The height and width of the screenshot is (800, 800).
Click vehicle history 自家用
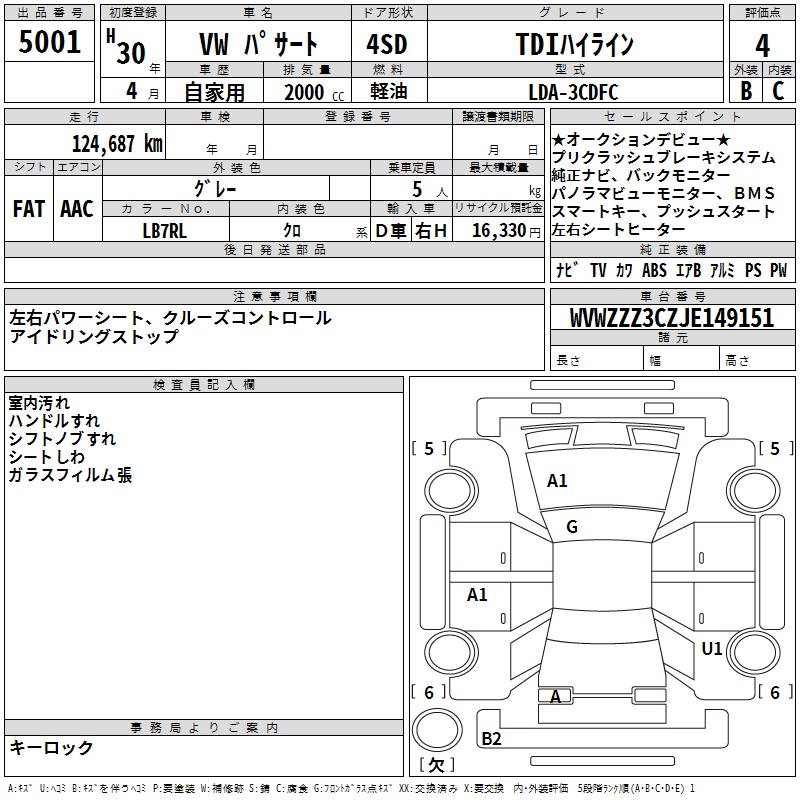(x=214, y=92)
